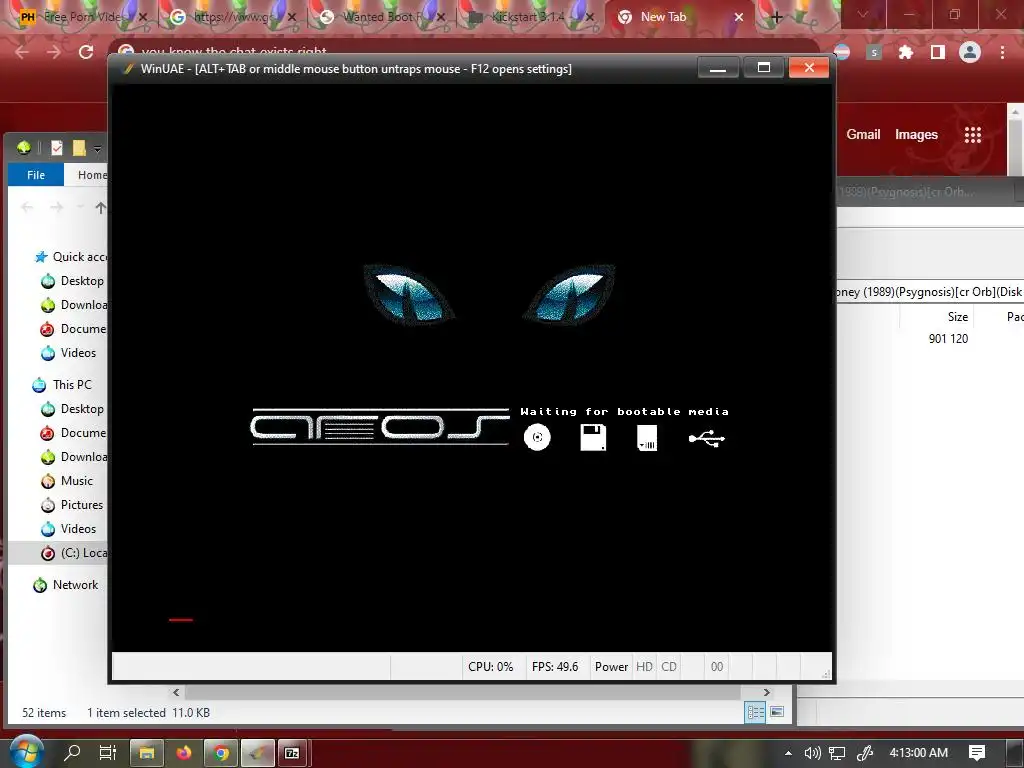Viewport: 1024px width, 768px height.
Task: Click the CD indicator in WinUAE status bar
Action: pos(669,667)
